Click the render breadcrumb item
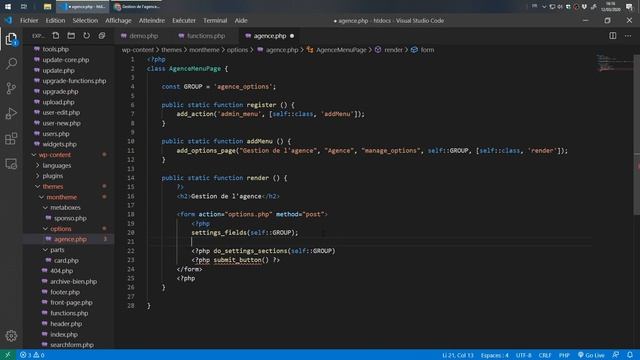Image resolution: width=640 pixels, height=360 pixels. (x=393, y=50)
